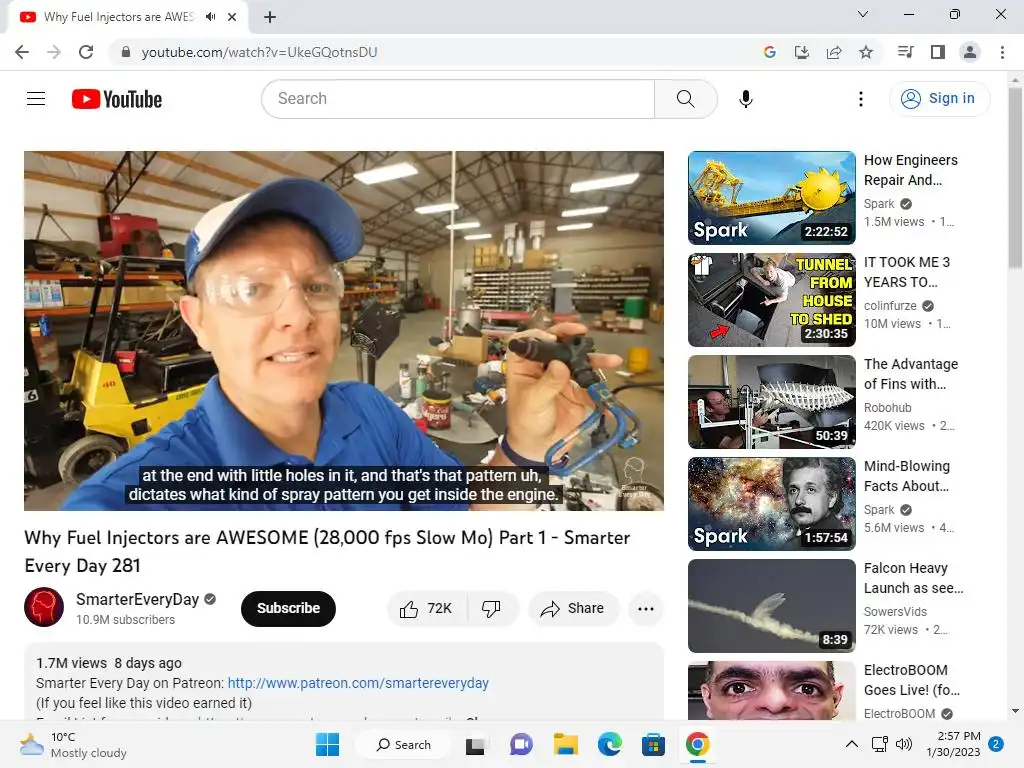Close the Why Fuel Injectors tab
Screen dimensions: 1024x768
232,17
